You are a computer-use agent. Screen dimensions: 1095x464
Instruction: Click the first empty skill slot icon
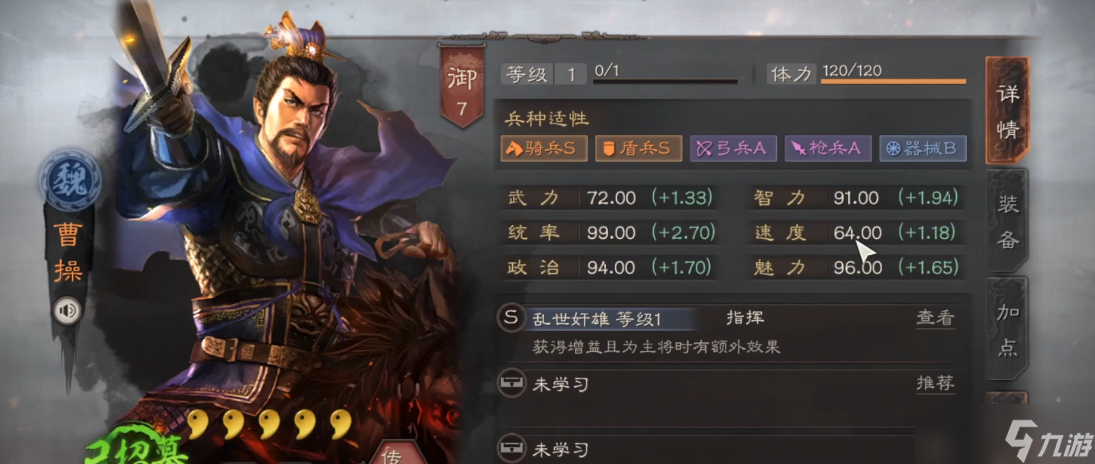pyautogui.click(x=510, y=384)
